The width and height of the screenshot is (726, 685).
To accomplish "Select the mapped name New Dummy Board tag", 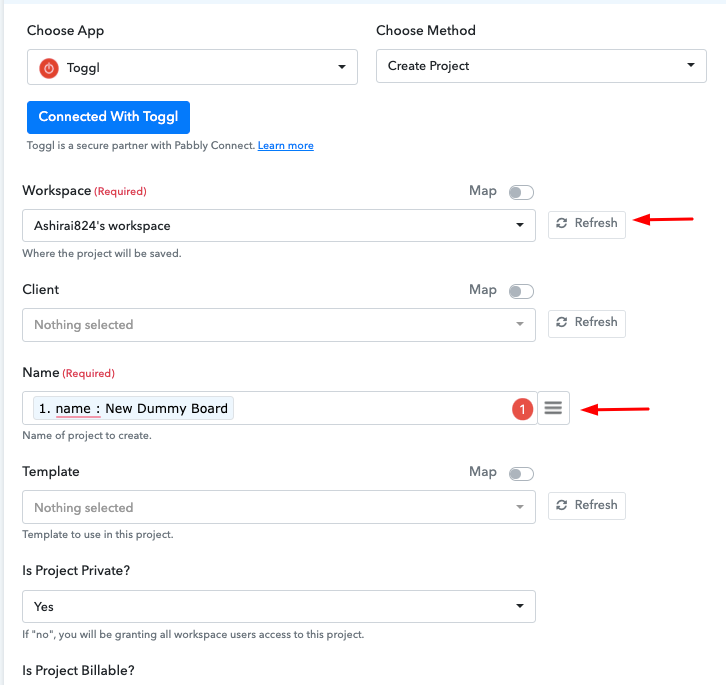I will point(133,408).
